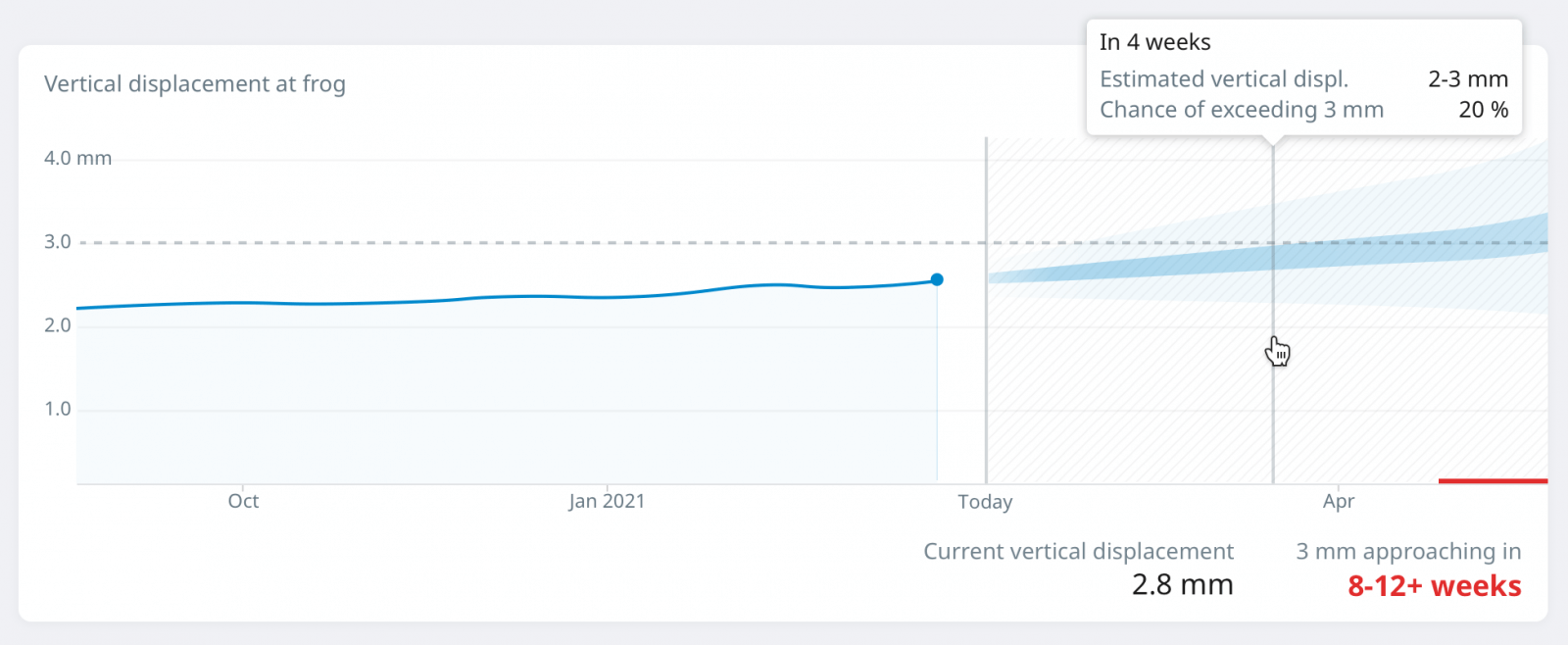The height and width of the screenshot is (645, 1568).
Task: Click the Apr label on the time axis
Action: pos(1338,501)
